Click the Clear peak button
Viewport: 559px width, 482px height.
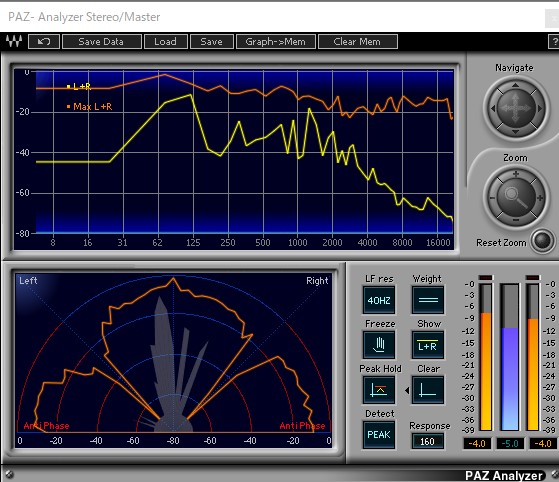428,390
